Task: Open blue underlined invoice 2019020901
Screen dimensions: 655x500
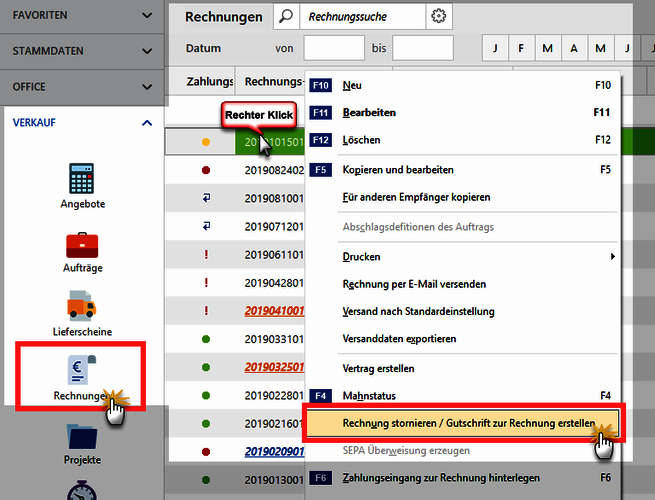Action: [274, 452]
